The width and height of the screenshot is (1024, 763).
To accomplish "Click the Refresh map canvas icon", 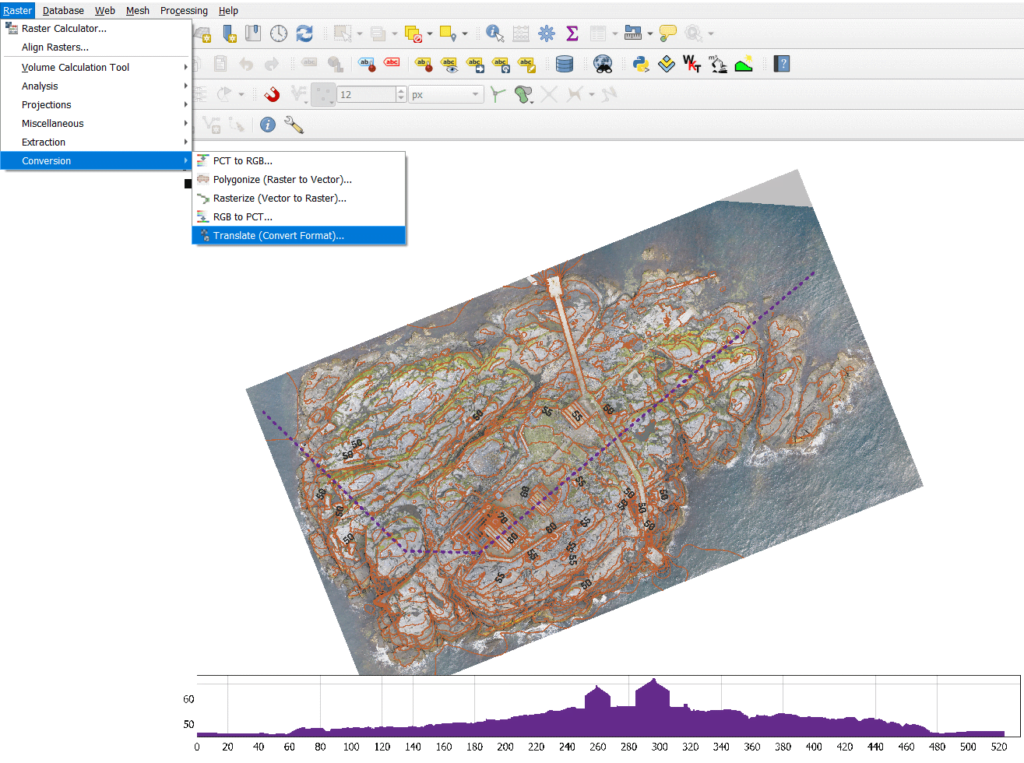I will tap(304, 34).
